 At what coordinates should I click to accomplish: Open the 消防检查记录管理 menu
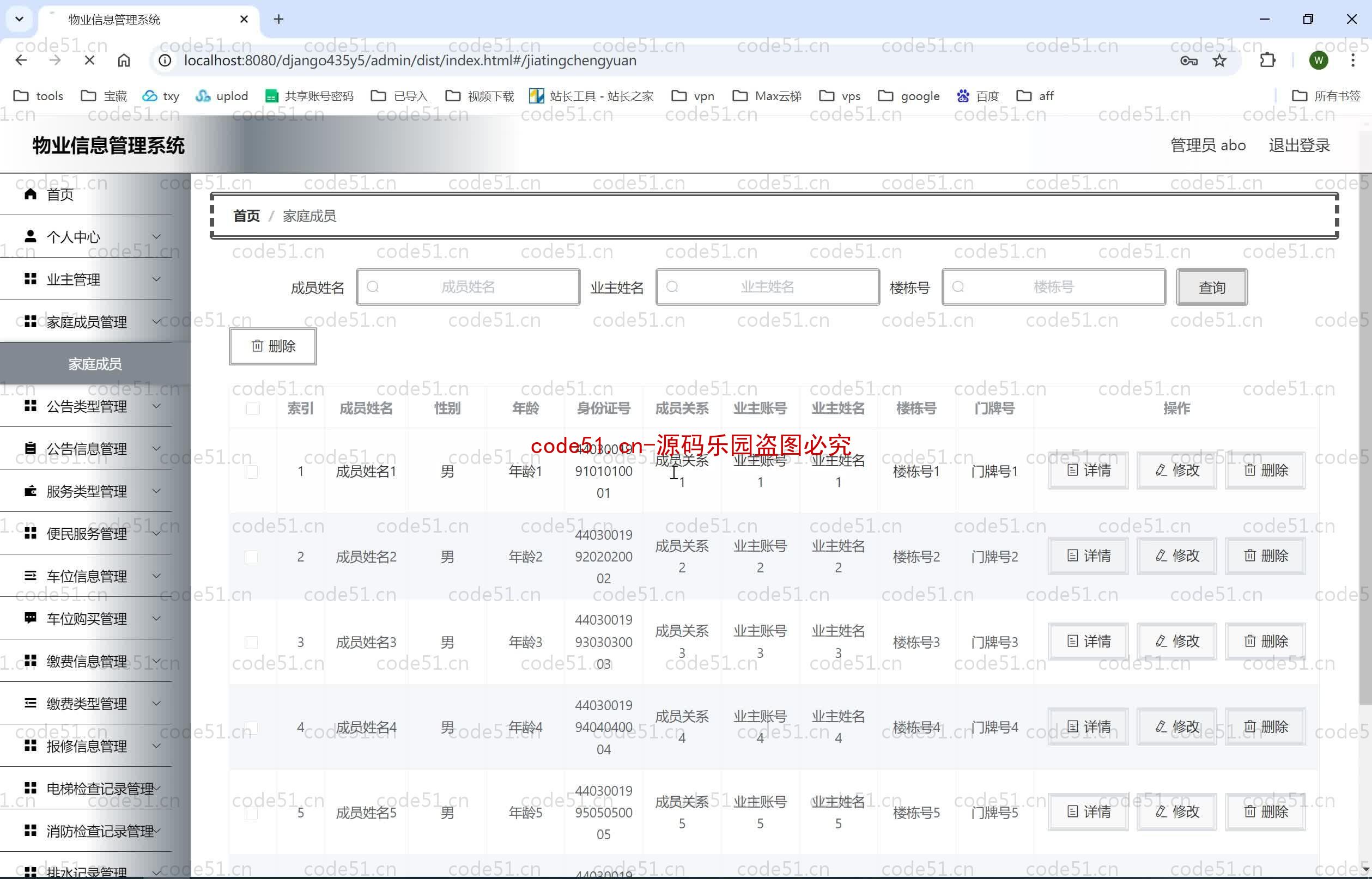(86, 831)
